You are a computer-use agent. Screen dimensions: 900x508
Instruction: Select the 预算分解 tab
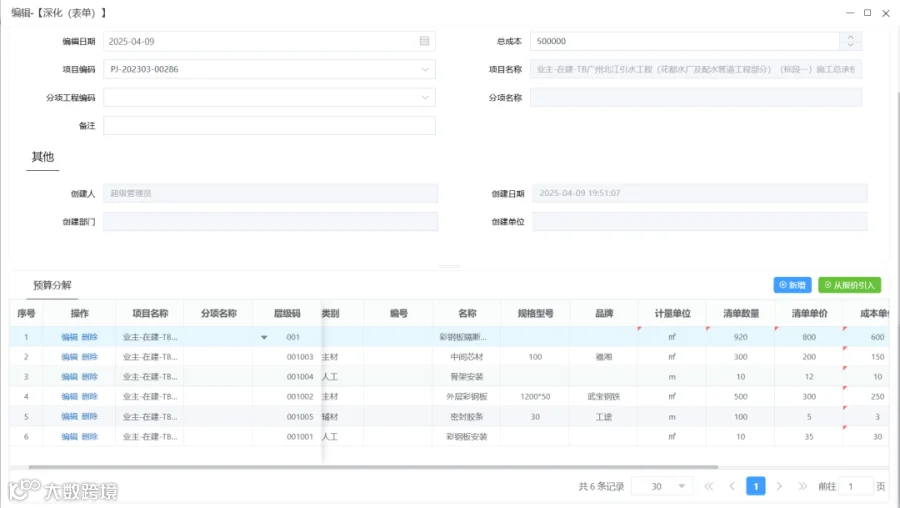tap(52, 285)
